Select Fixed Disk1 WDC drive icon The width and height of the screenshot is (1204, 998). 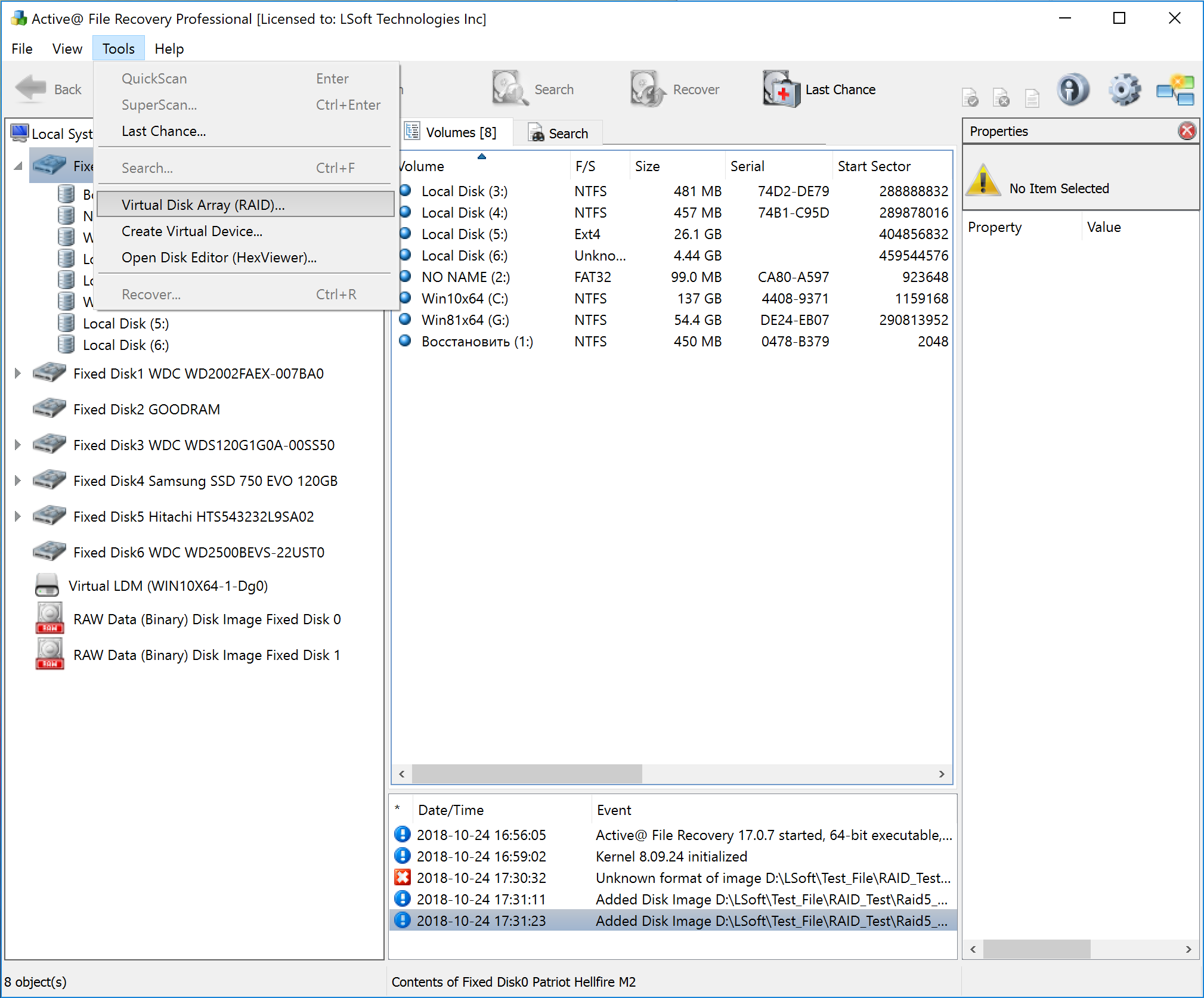49,373
